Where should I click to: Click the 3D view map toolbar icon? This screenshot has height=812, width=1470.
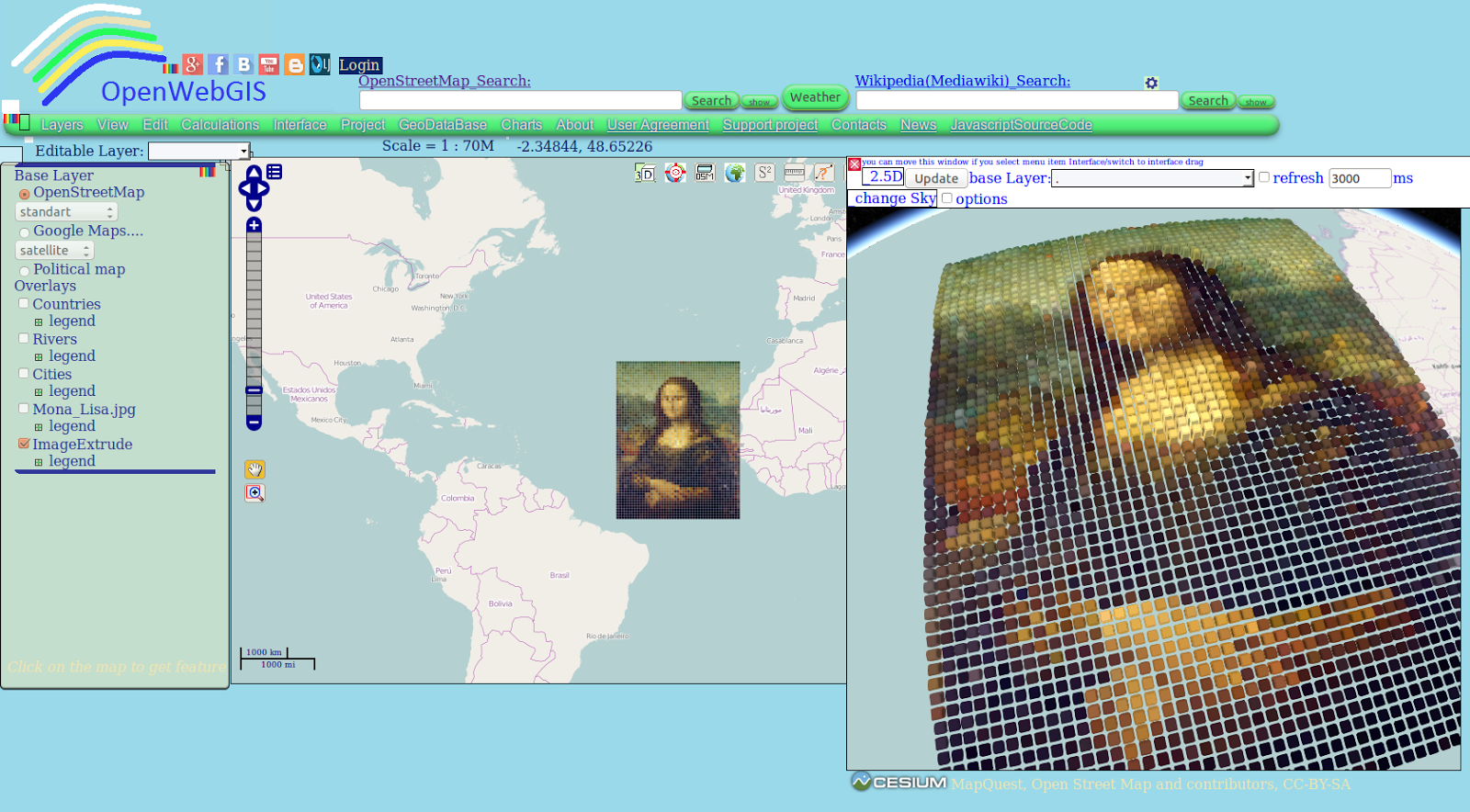pos(645,173)
